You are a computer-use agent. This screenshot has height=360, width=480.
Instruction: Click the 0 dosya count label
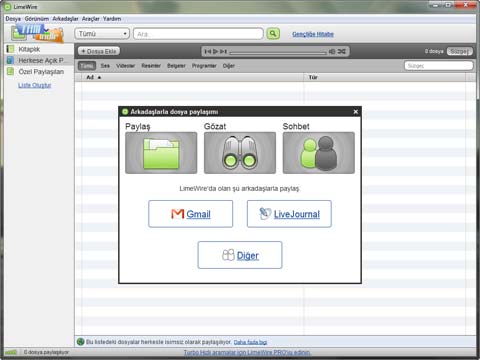click(434, 51)
